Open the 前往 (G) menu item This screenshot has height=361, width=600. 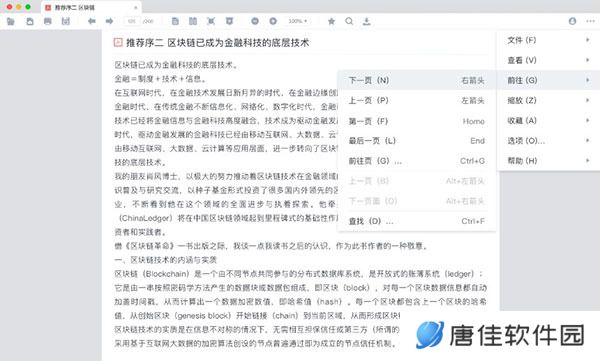tap(548, 80)
